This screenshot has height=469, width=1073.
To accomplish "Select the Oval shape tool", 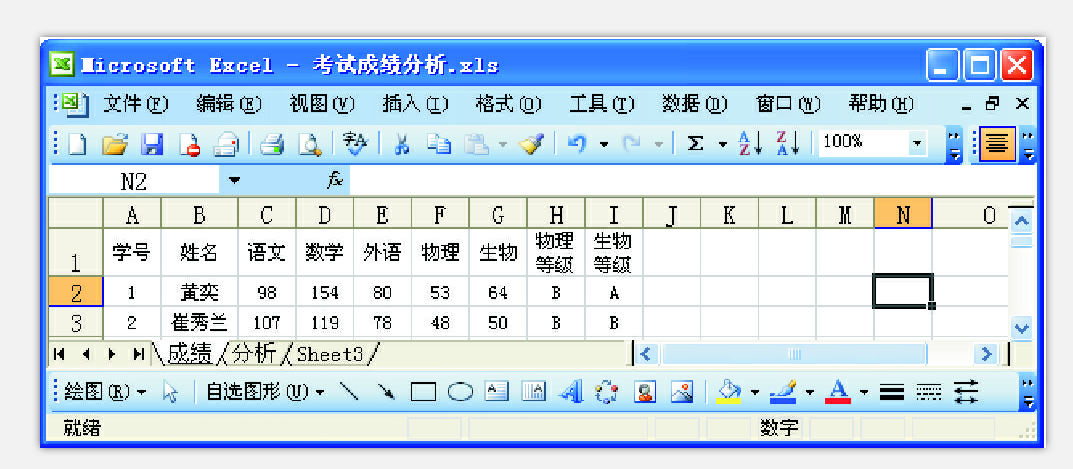I will point(460,392).
